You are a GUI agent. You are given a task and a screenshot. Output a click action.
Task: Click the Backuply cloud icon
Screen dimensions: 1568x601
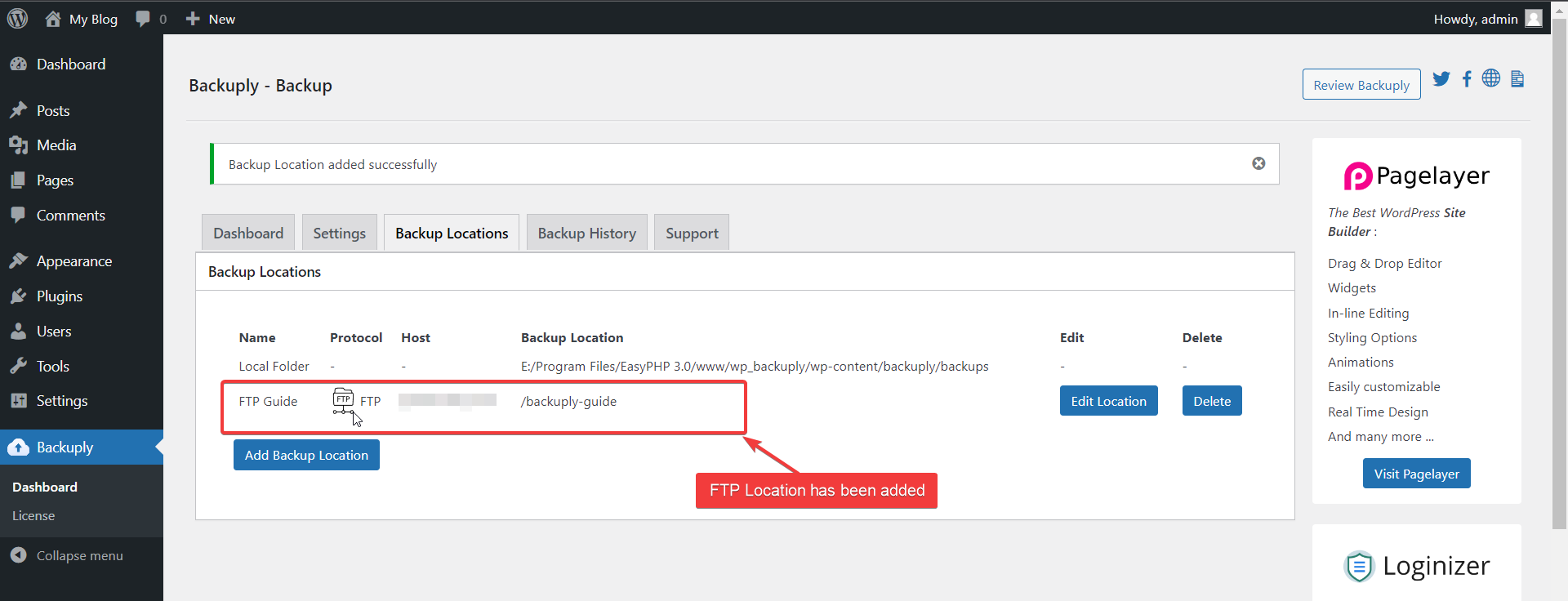coord(18,447)
